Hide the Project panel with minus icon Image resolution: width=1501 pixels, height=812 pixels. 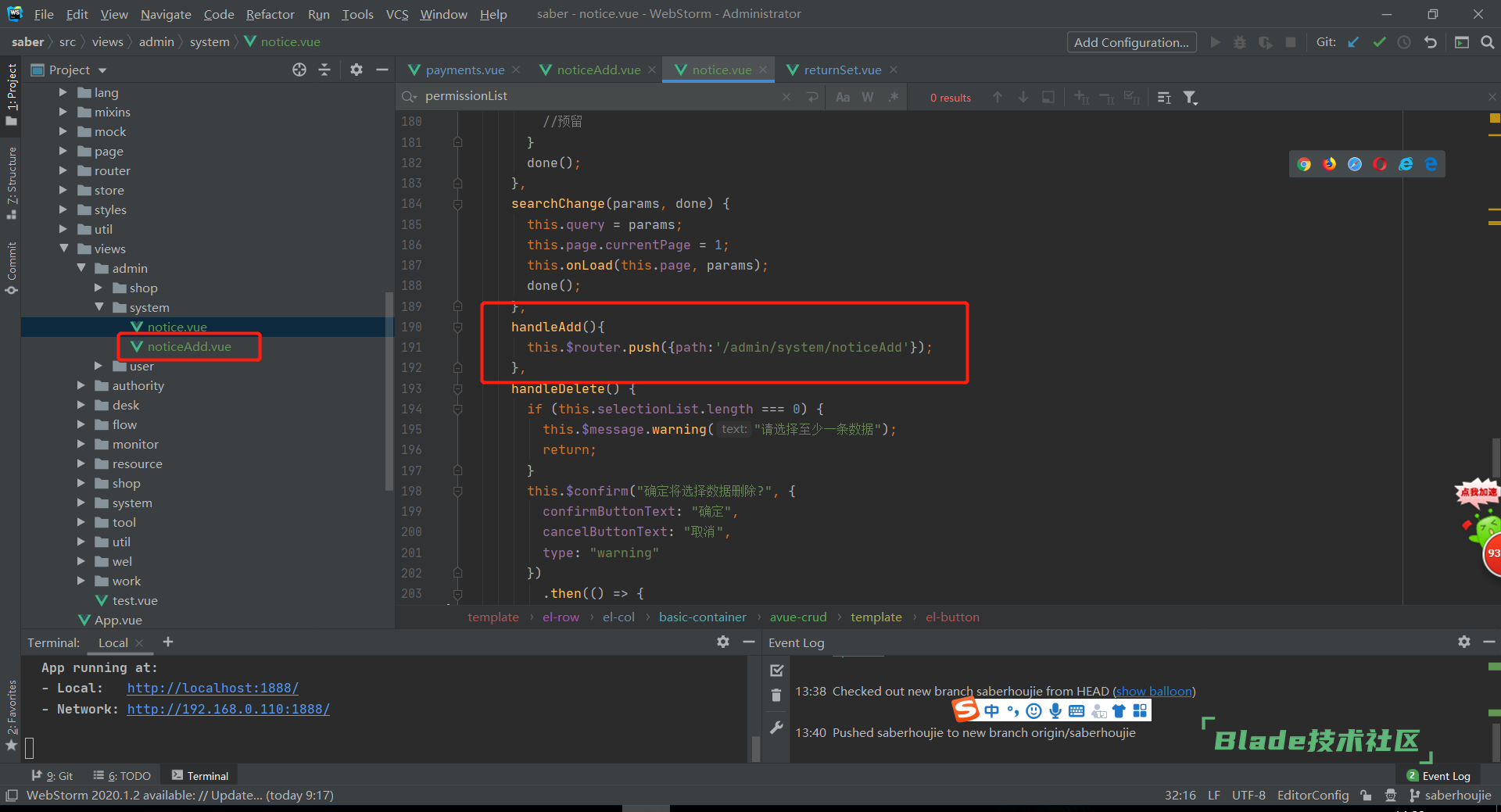point(382,70)
